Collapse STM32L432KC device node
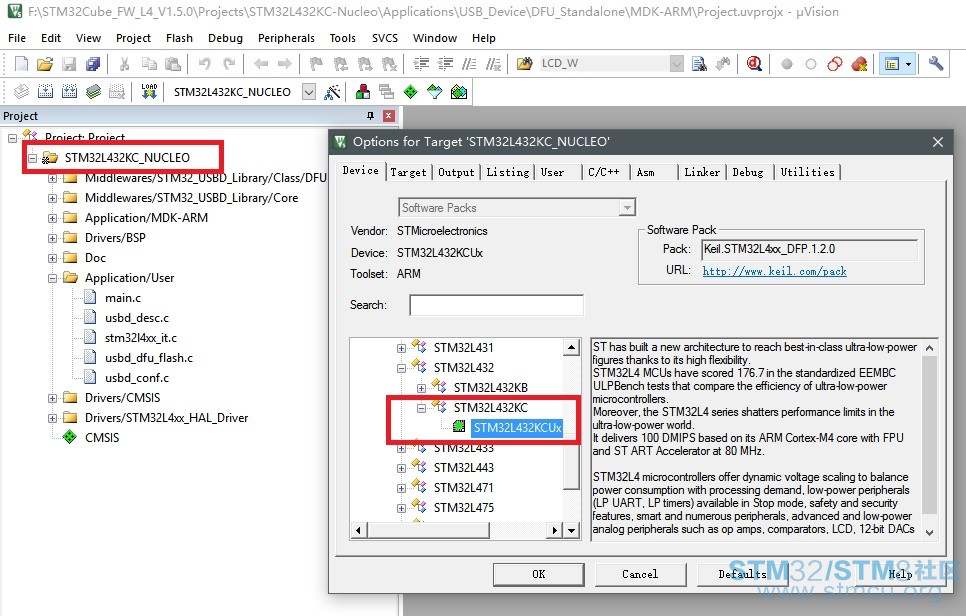This screenshot has width=966, height=616. click(421, 408)
